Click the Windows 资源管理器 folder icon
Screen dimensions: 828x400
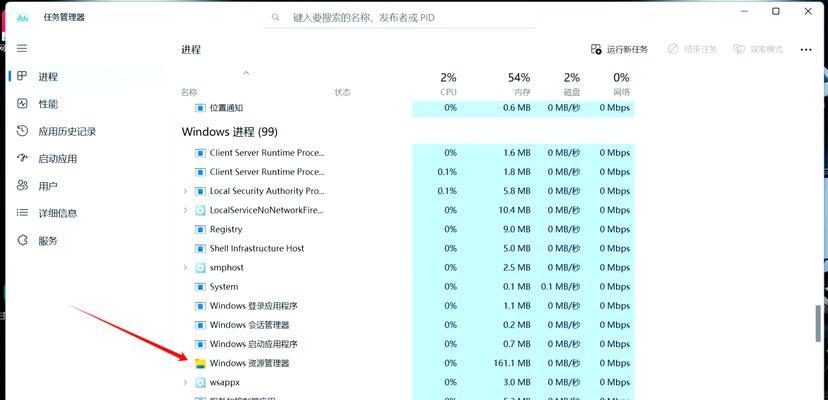(200, 363)
